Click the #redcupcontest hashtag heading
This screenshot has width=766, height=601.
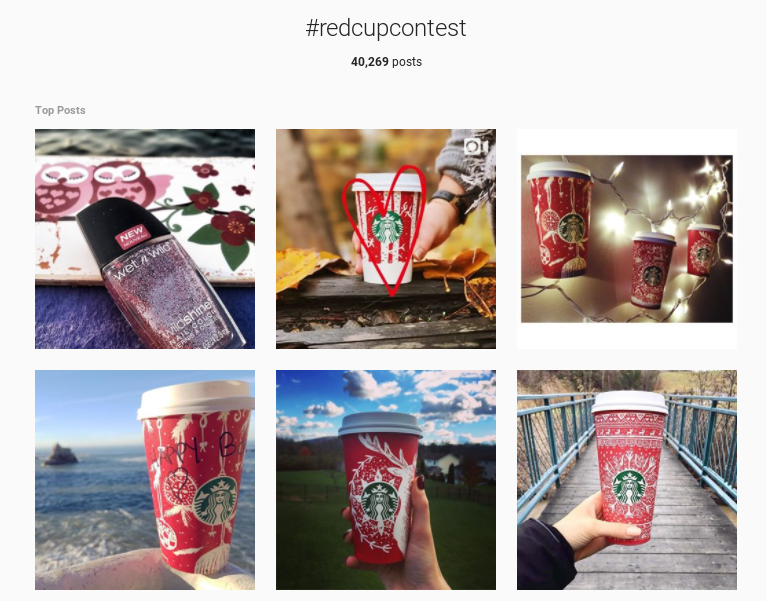[x=386, y=28]
